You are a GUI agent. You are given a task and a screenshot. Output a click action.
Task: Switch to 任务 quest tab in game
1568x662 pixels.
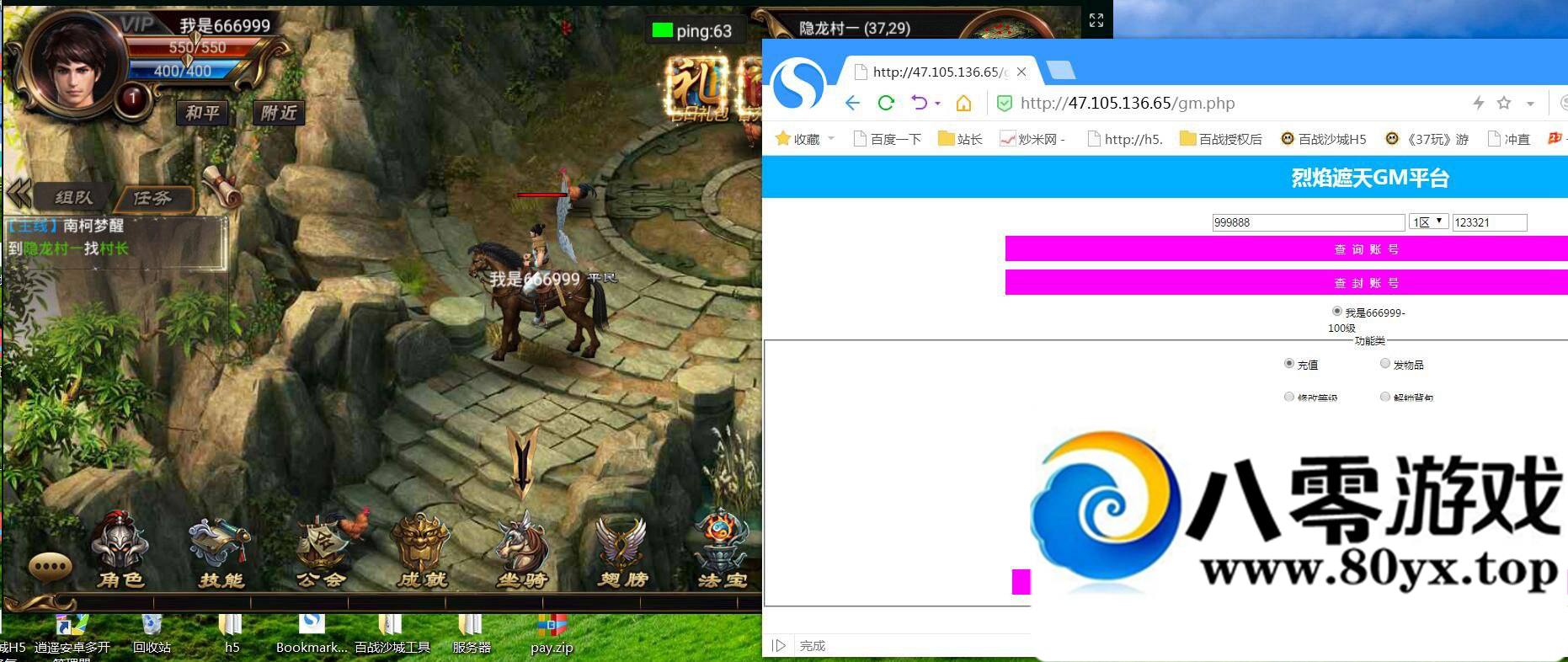click(x=152, y=198)
